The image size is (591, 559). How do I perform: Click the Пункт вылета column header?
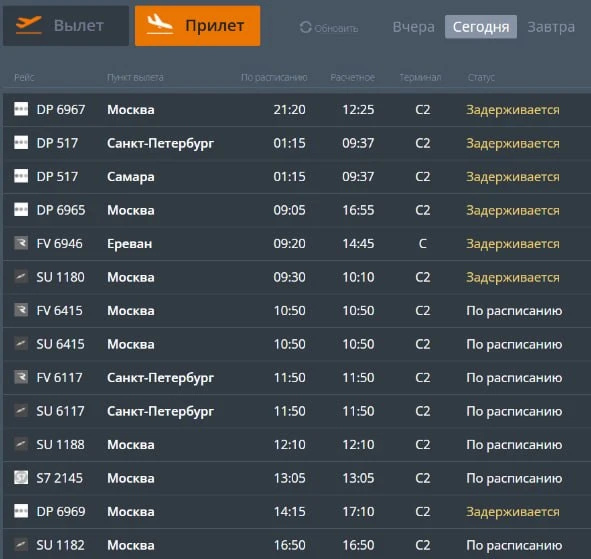[135, 77]
